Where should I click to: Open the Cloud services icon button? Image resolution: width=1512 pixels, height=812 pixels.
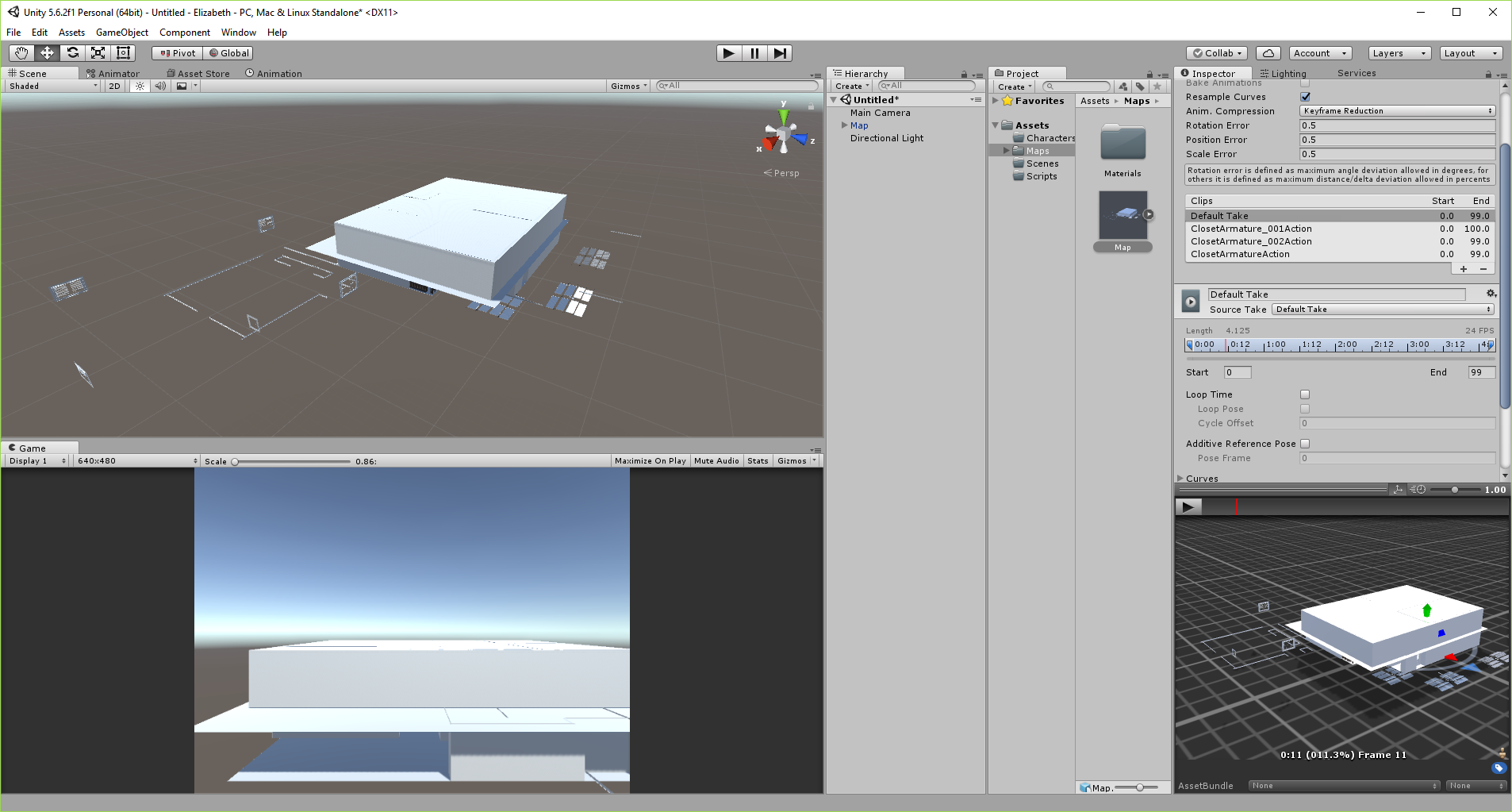coord(1268,53)
